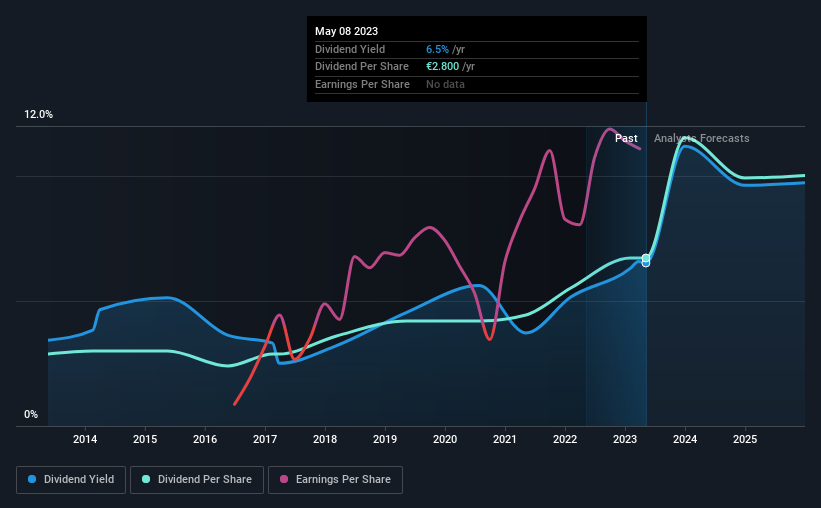Image resolution: width=821 pixels, height=508 pixels.
Task: Click the 2020 x-axis year label
Action: click(x=445, y=439)
